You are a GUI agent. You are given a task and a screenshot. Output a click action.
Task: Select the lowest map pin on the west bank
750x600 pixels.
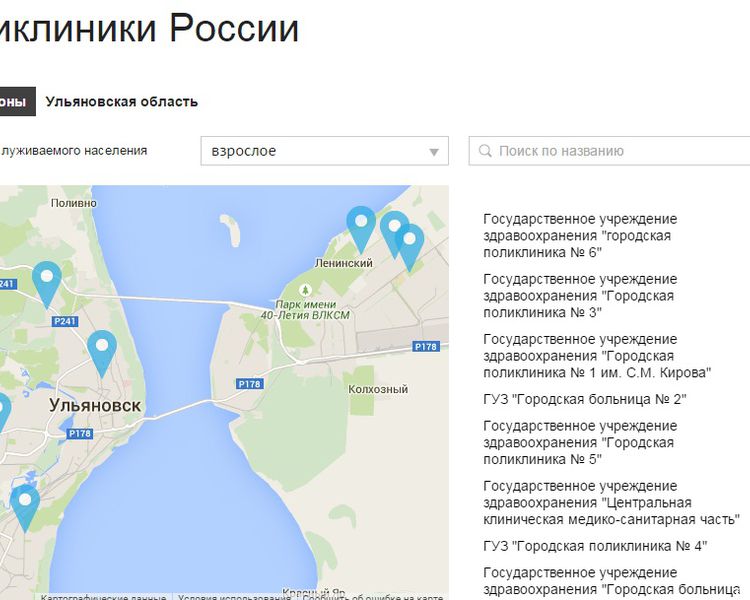pos(24,504)
